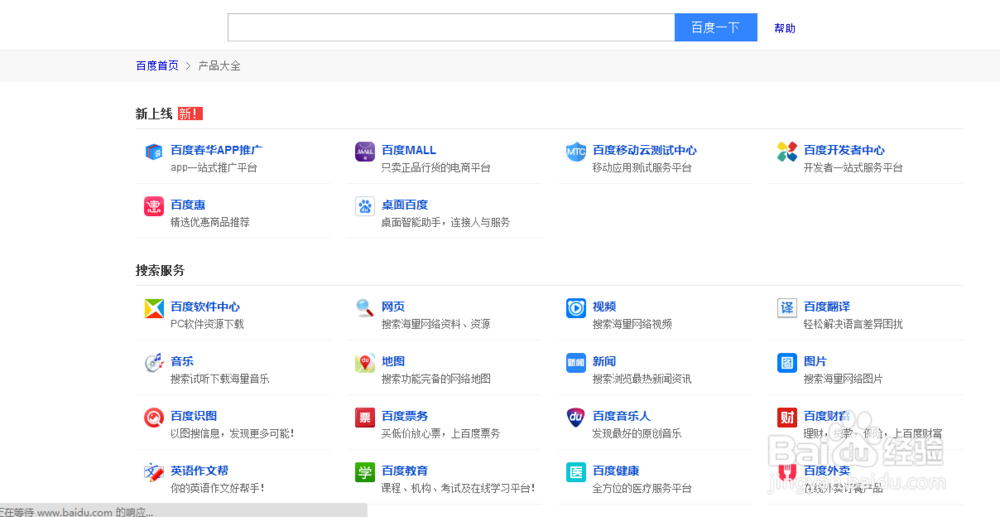
Task: Open the 百度软件中心 link
Action: (x=205, y=307)
